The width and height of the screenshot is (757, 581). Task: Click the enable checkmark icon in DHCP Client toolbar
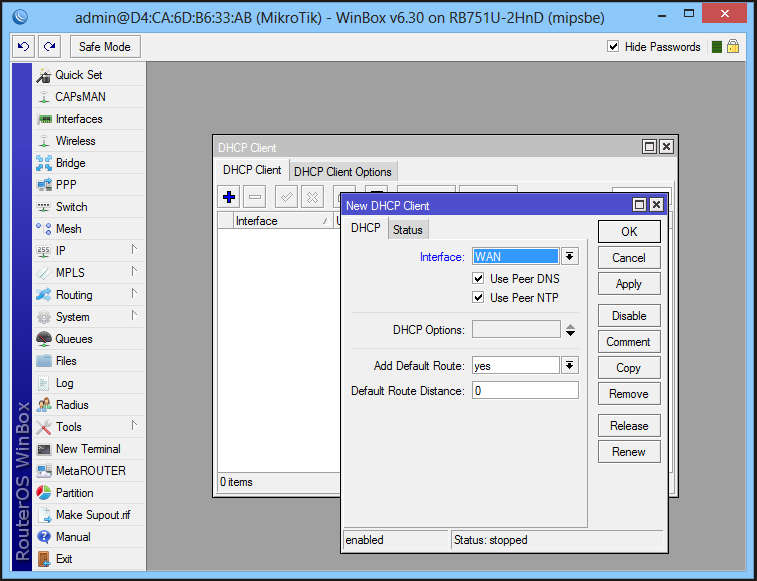286,197
